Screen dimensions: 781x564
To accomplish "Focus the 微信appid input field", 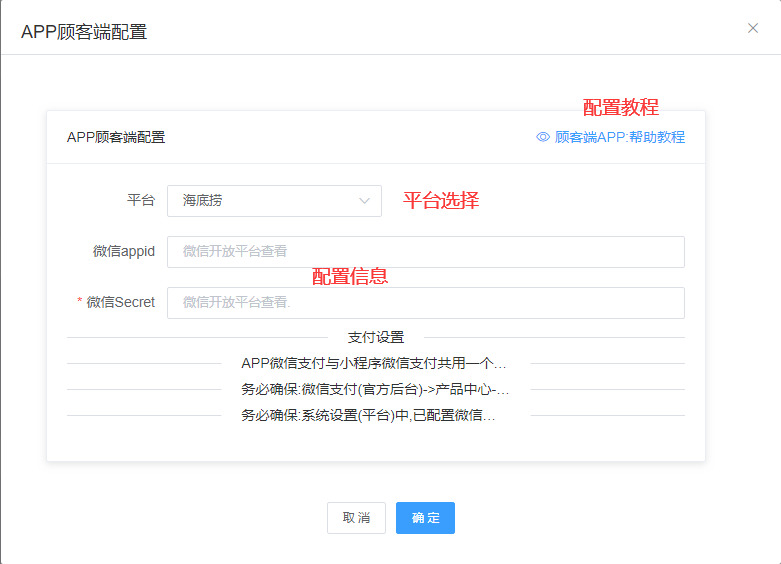I will tap(425, 252).
